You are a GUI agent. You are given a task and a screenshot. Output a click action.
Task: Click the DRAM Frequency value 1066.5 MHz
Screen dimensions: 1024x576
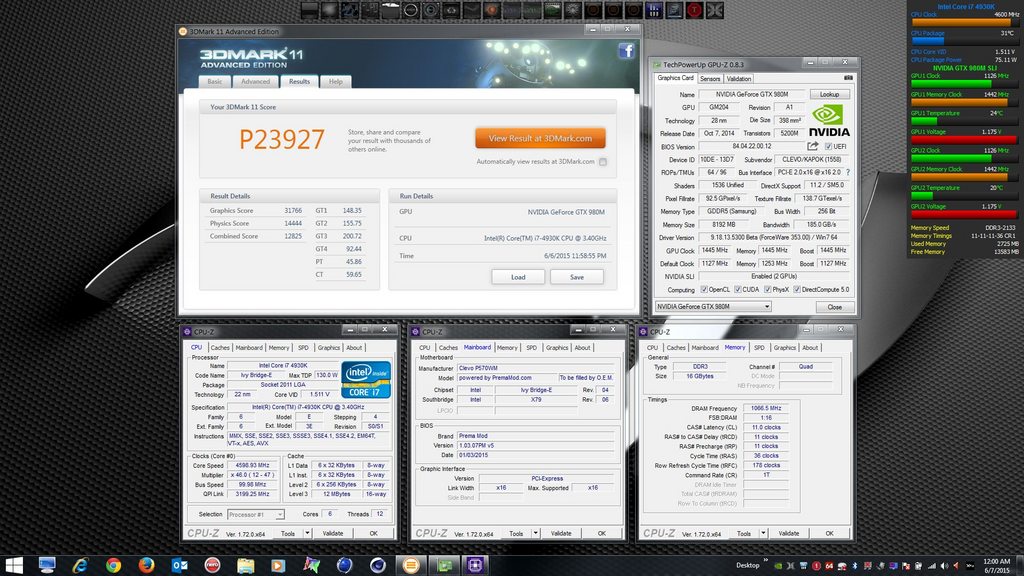click(x=766, y=408)
